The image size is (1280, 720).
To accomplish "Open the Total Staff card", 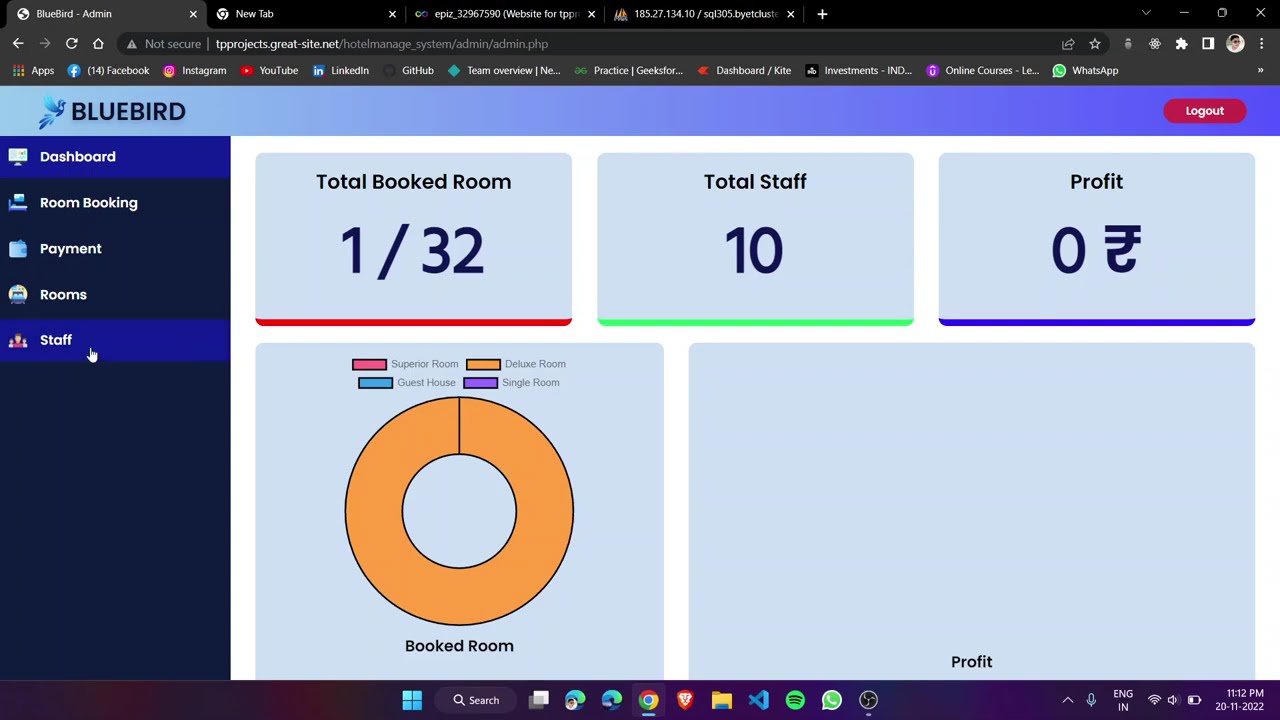I will coord(755,239).
